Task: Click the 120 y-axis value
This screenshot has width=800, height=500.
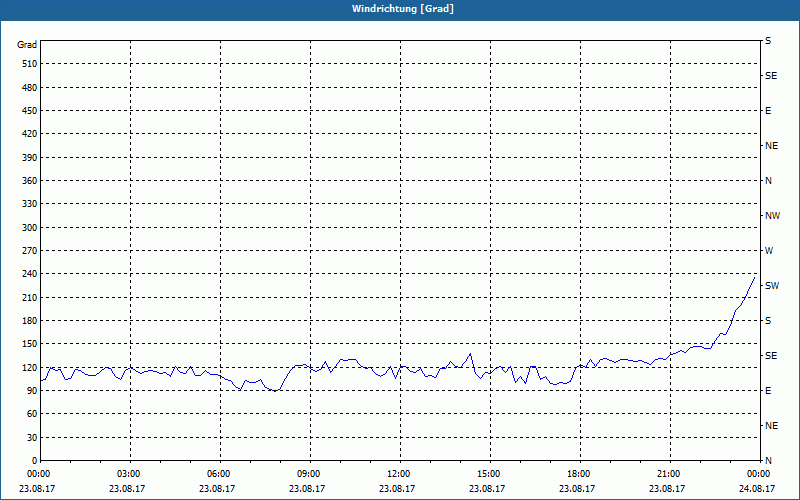Action: tap(30, 367)
